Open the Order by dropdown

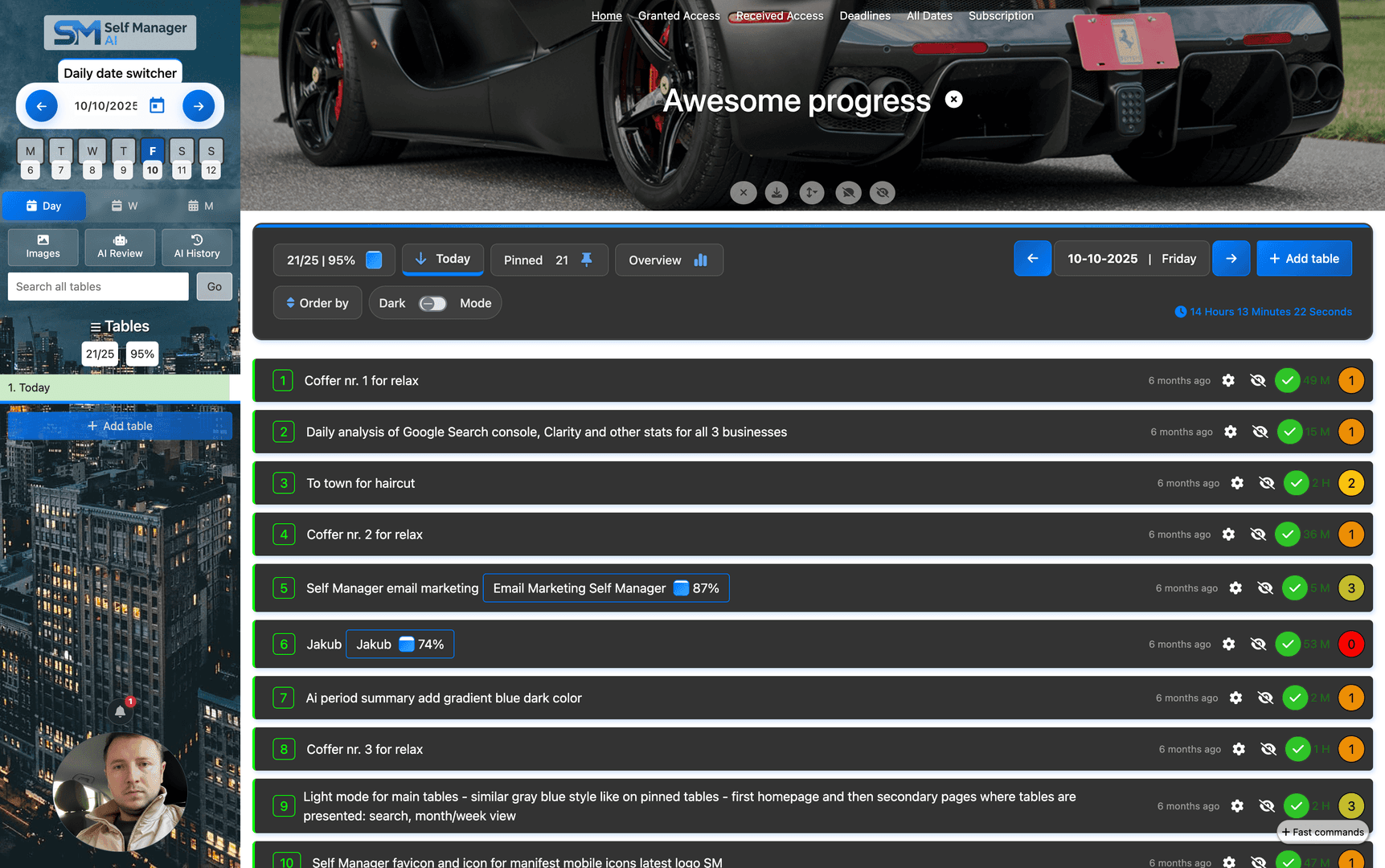tap(318, 304)
